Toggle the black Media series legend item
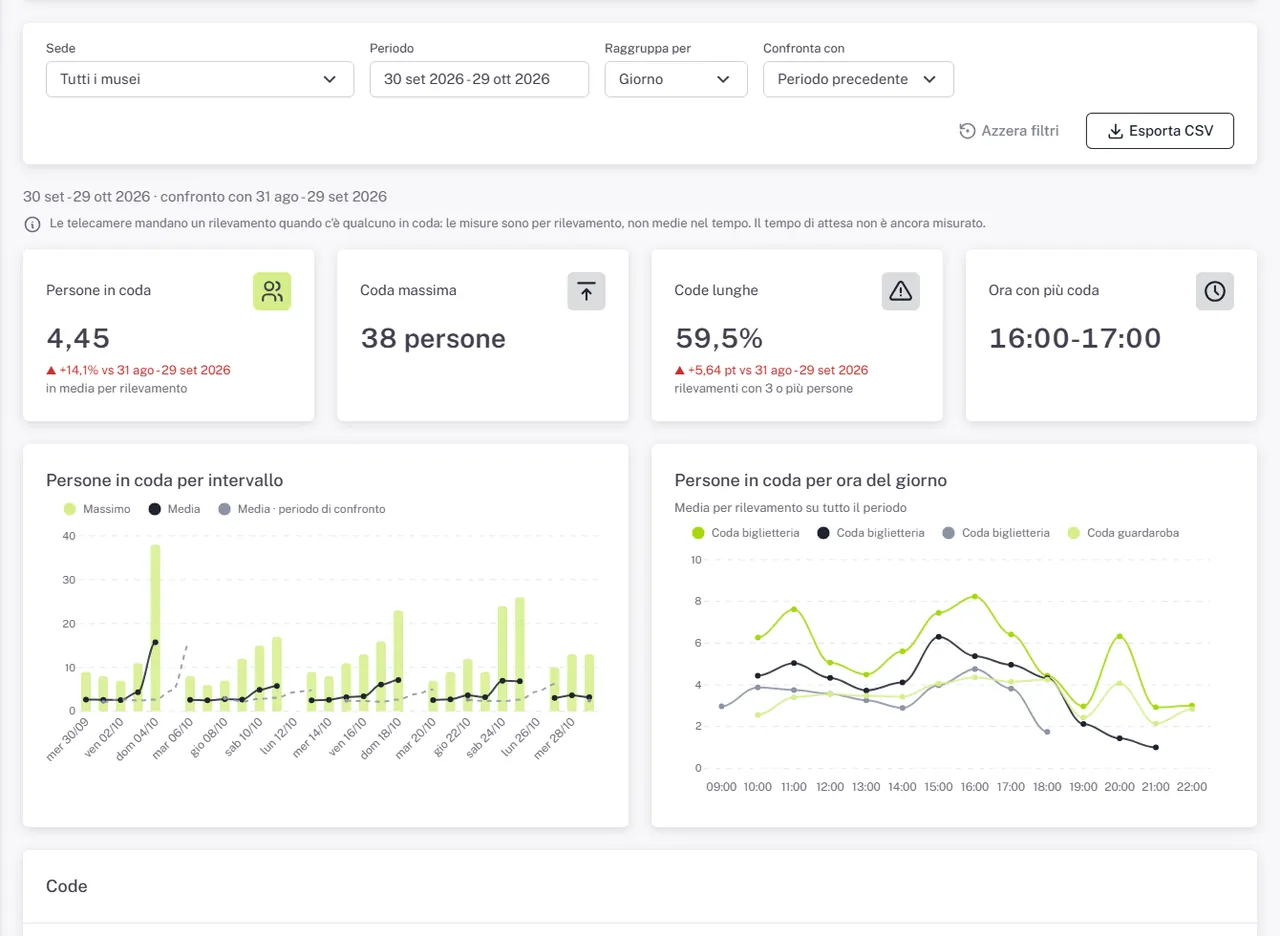The image size is (1280, 936). [174, 509]
